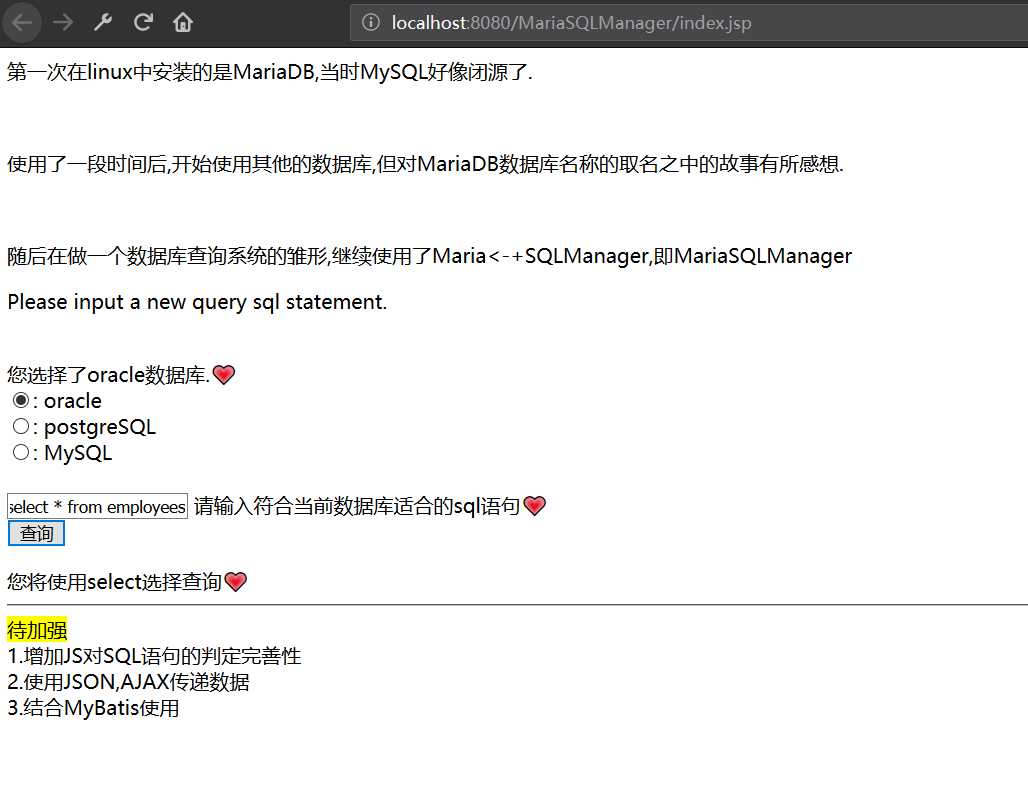
Task: Go to the home page icon
Action: click(x=183, y=23)
